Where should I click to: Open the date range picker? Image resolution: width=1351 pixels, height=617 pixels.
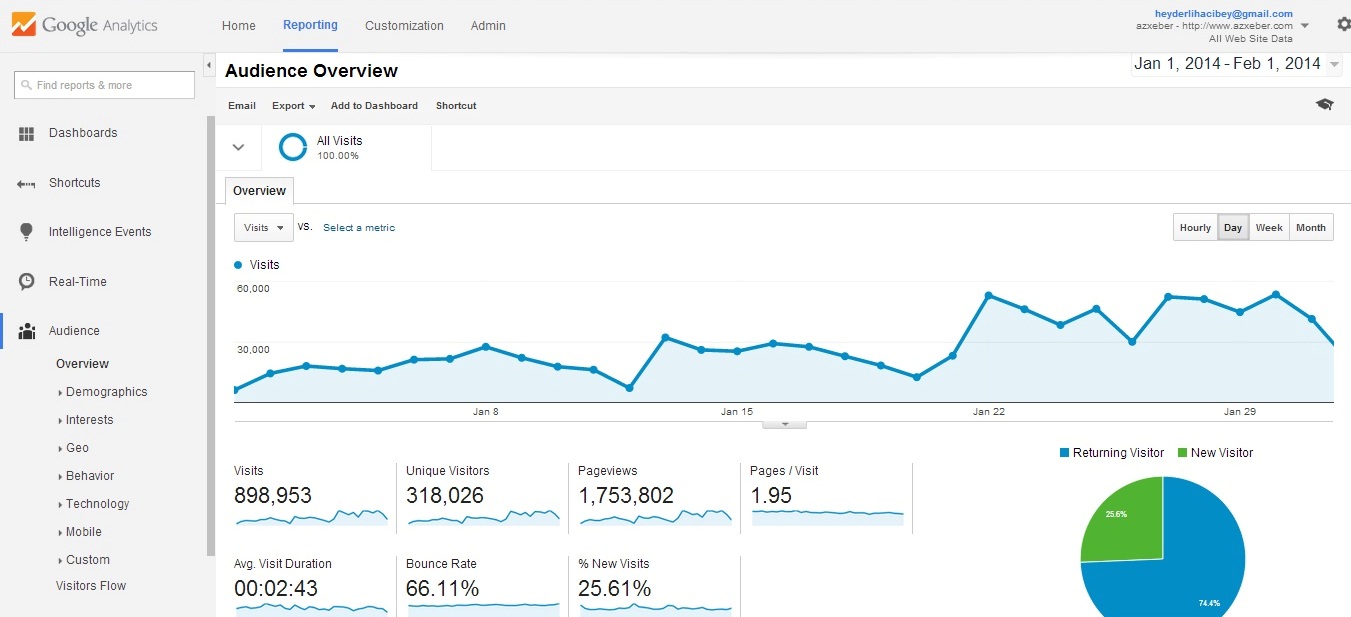pyautogui.click(x=1236, y=64)
